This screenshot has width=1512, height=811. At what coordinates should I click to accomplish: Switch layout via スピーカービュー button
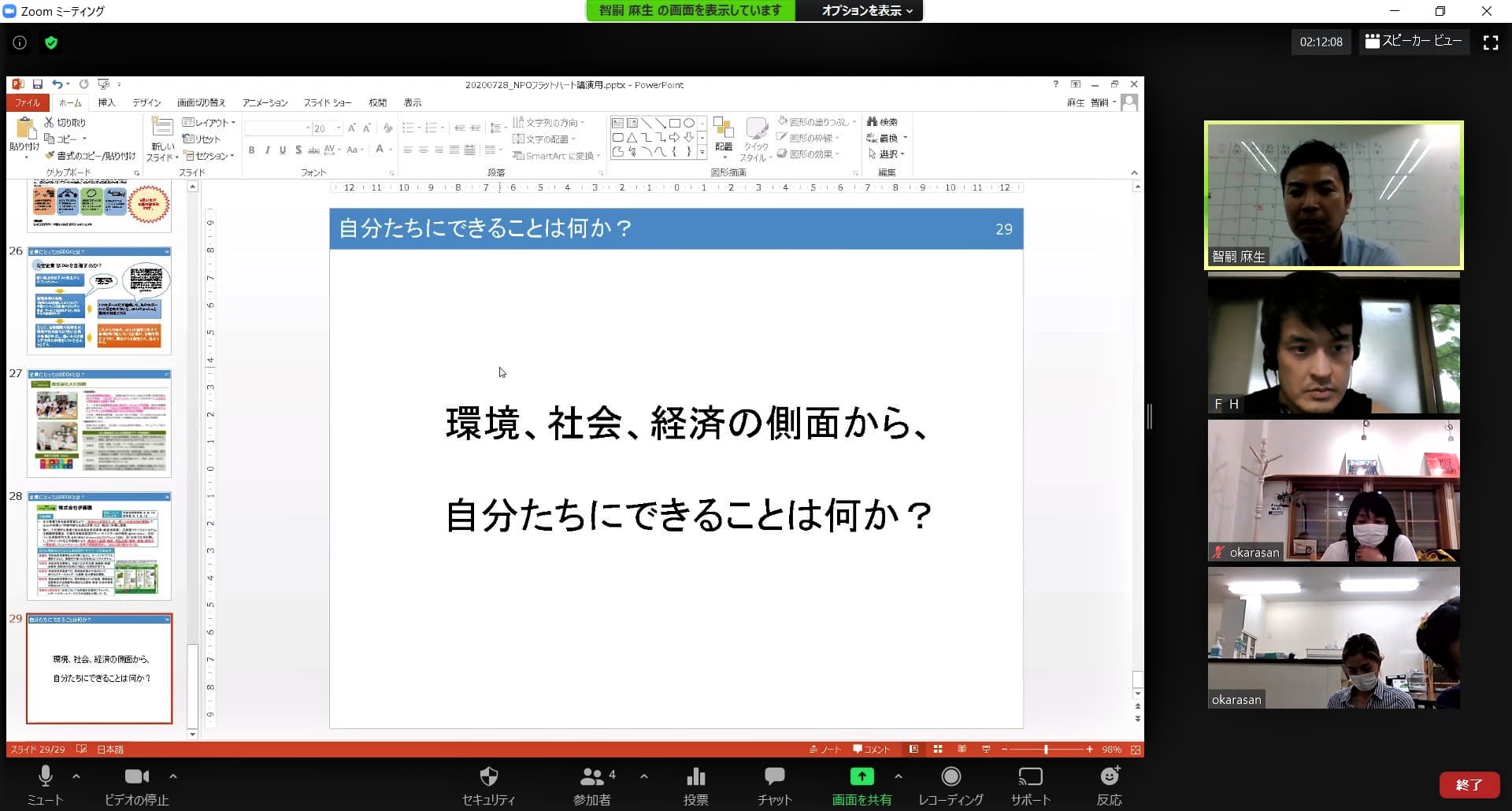coord(1413,41)
